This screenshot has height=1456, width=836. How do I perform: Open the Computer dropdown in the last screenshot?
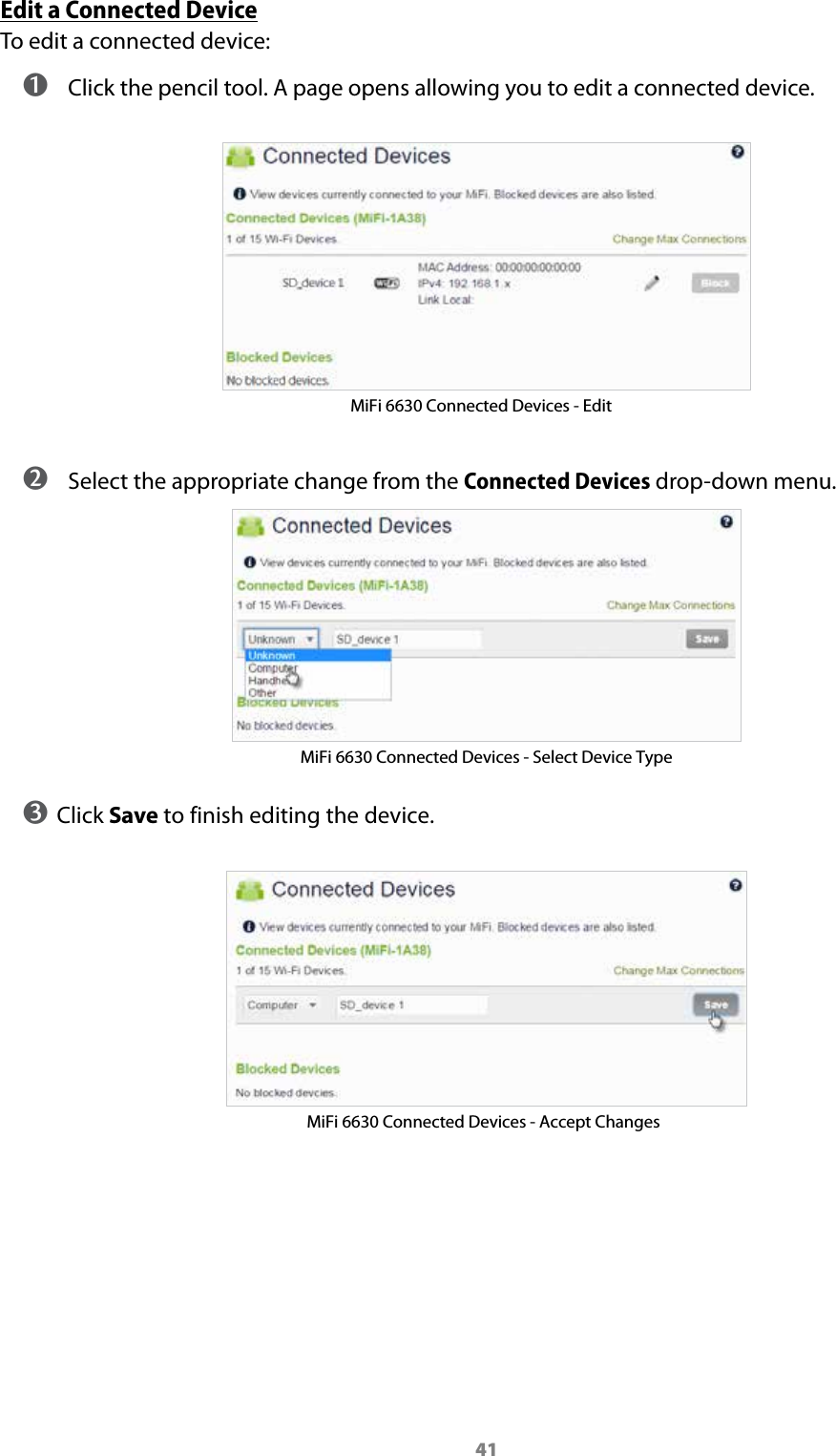[282, 1004]
